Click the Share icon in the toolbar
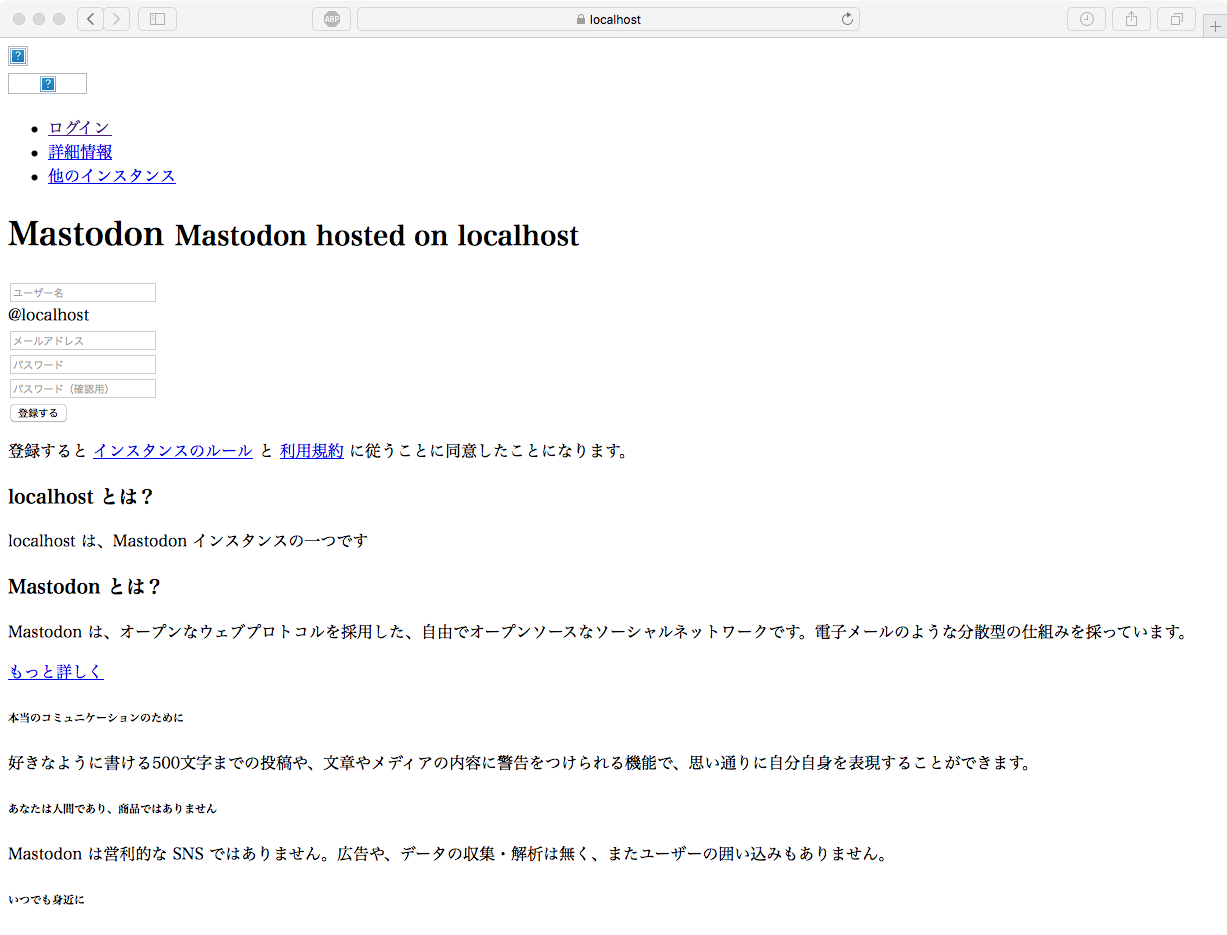 point(1131,18)
